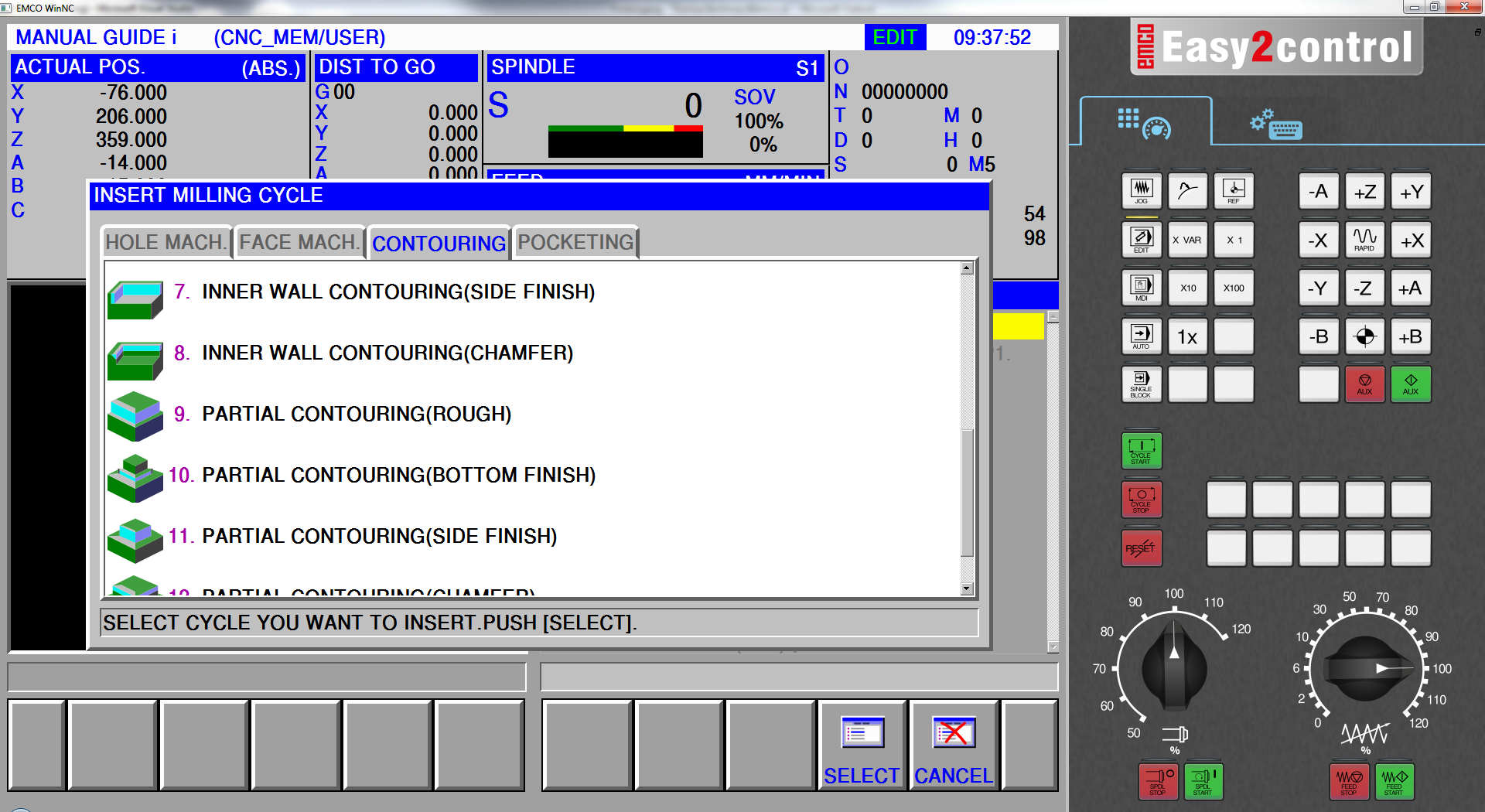
Task: Choose AUTO mode key
Action: pos(1142,336)
